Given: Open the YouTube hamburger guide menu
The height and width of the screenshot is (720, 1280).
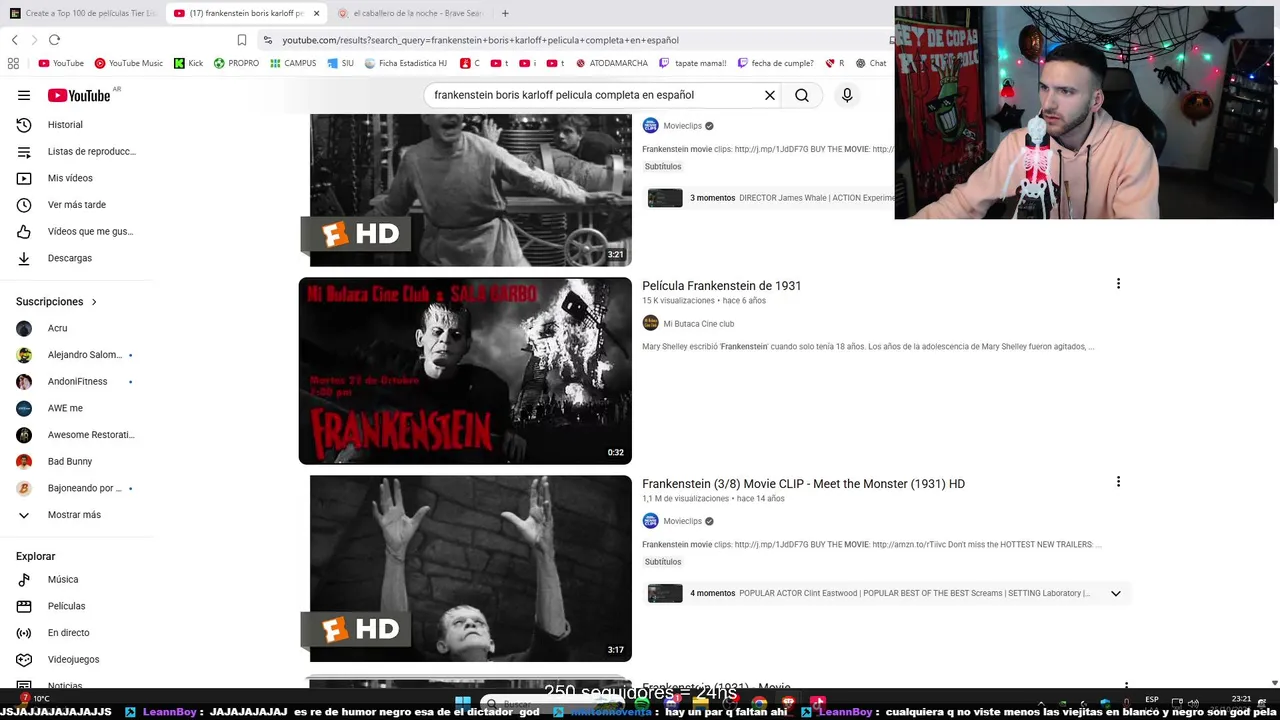Looking at the screenshot, I should click(x=24, y=95).
